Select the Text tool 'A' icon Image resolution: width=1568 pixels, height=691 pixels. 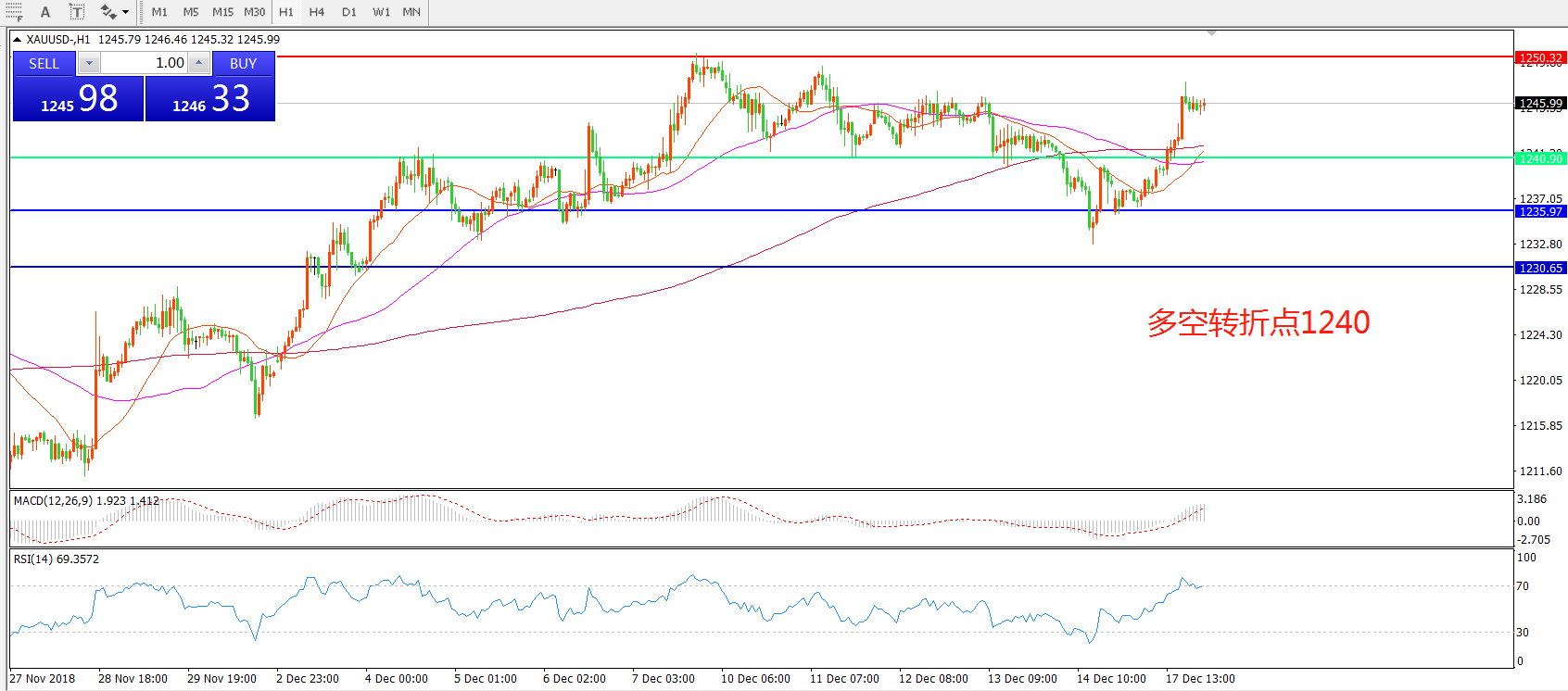(x=45, y=12)
